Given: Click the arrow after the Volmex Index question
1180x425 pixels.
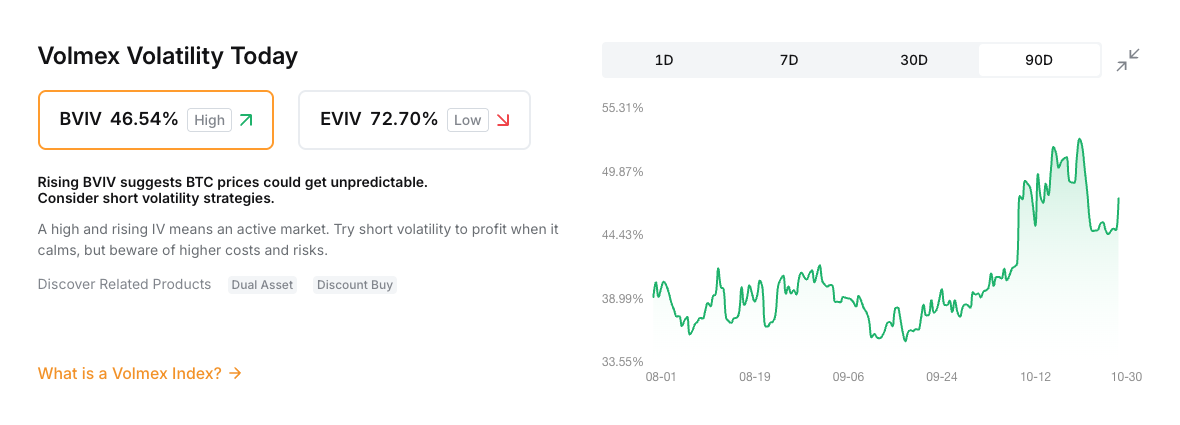Looking at the screenshot, I should (x=235, y=373).
